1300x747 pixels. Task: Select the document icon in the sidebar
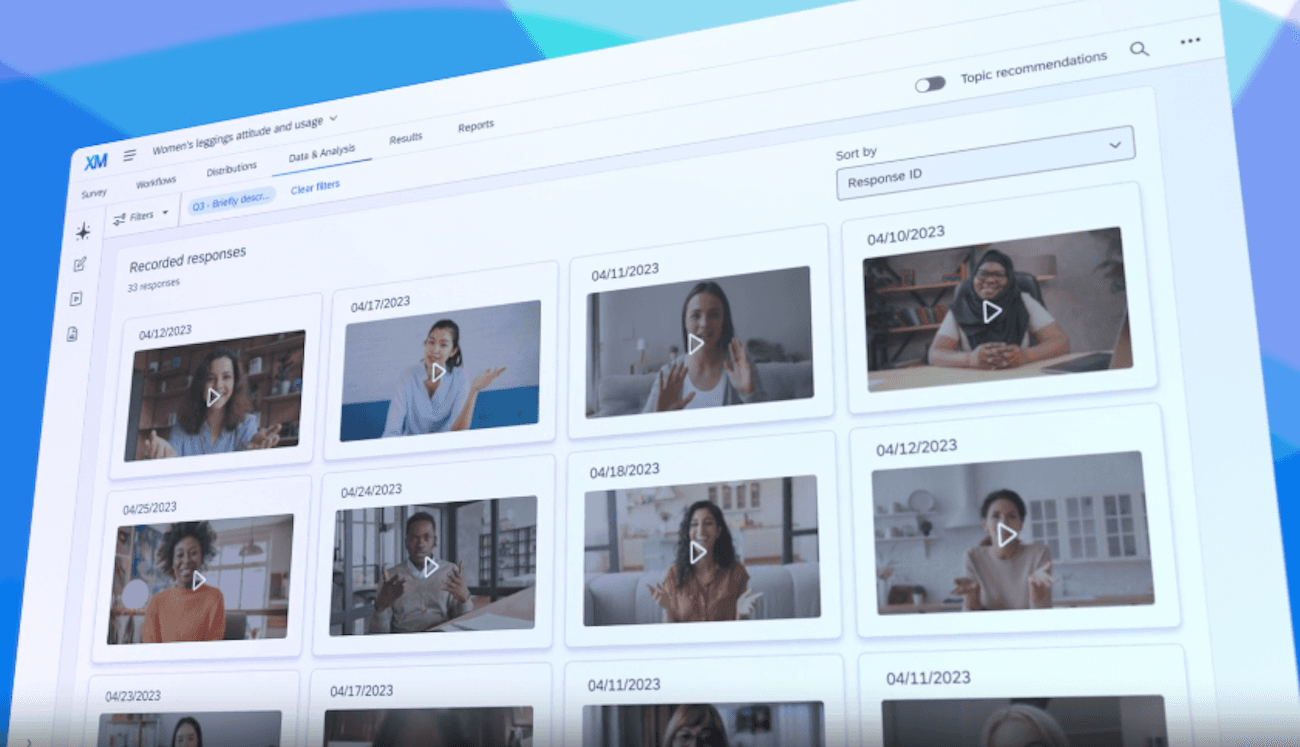coord(72,334)
